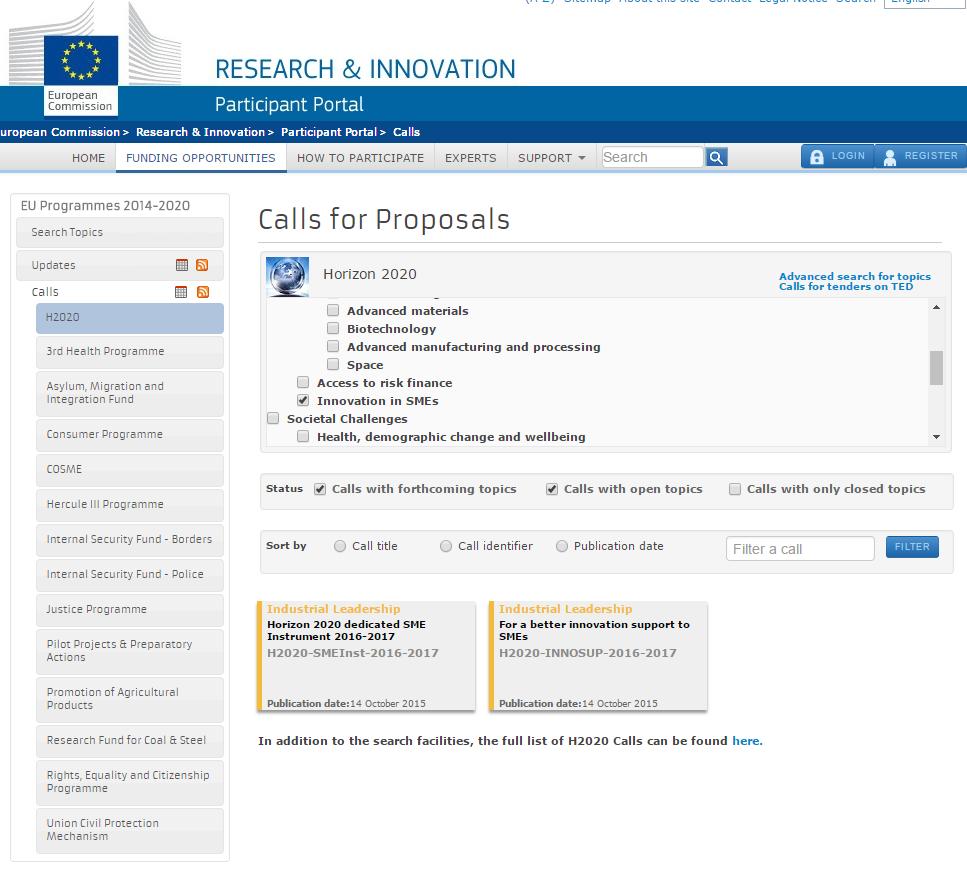Open the Consumer Programme item

130,435
